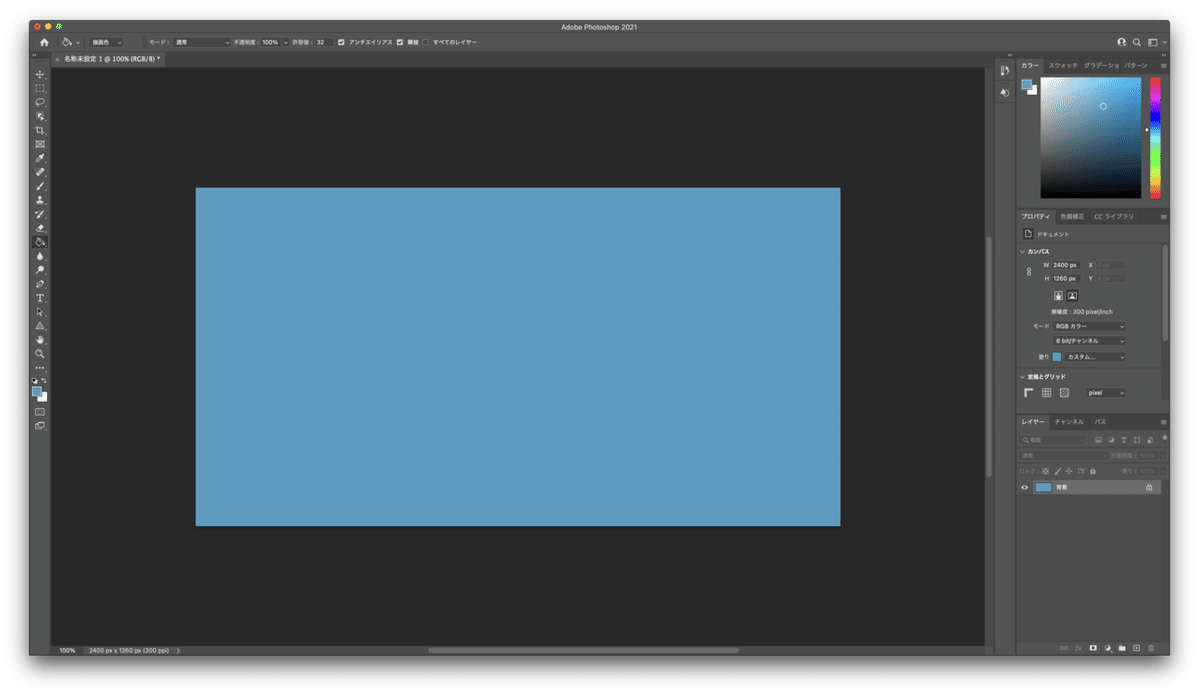Click the search magnifier icon top right

click(x=1138, y=43)
